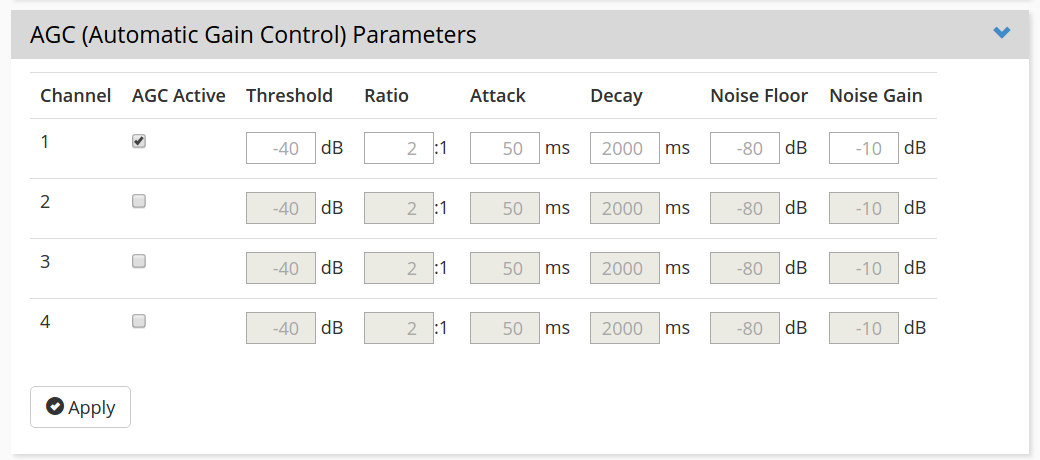Collapse the AGC Parameters panel chevron
1040x460 pixels.
1001,33
